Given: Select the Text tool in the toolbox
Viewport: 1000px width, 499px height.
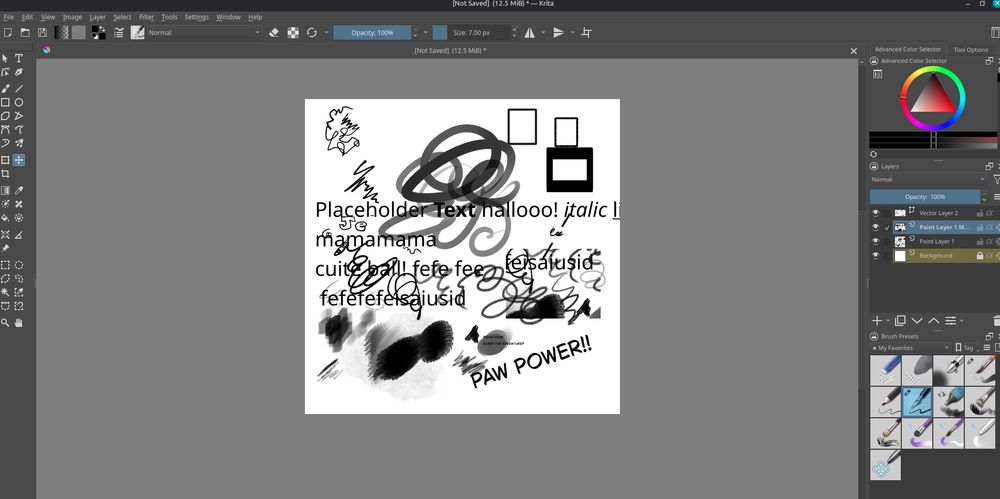Looking at the screenshot, I should click(19, 58).
